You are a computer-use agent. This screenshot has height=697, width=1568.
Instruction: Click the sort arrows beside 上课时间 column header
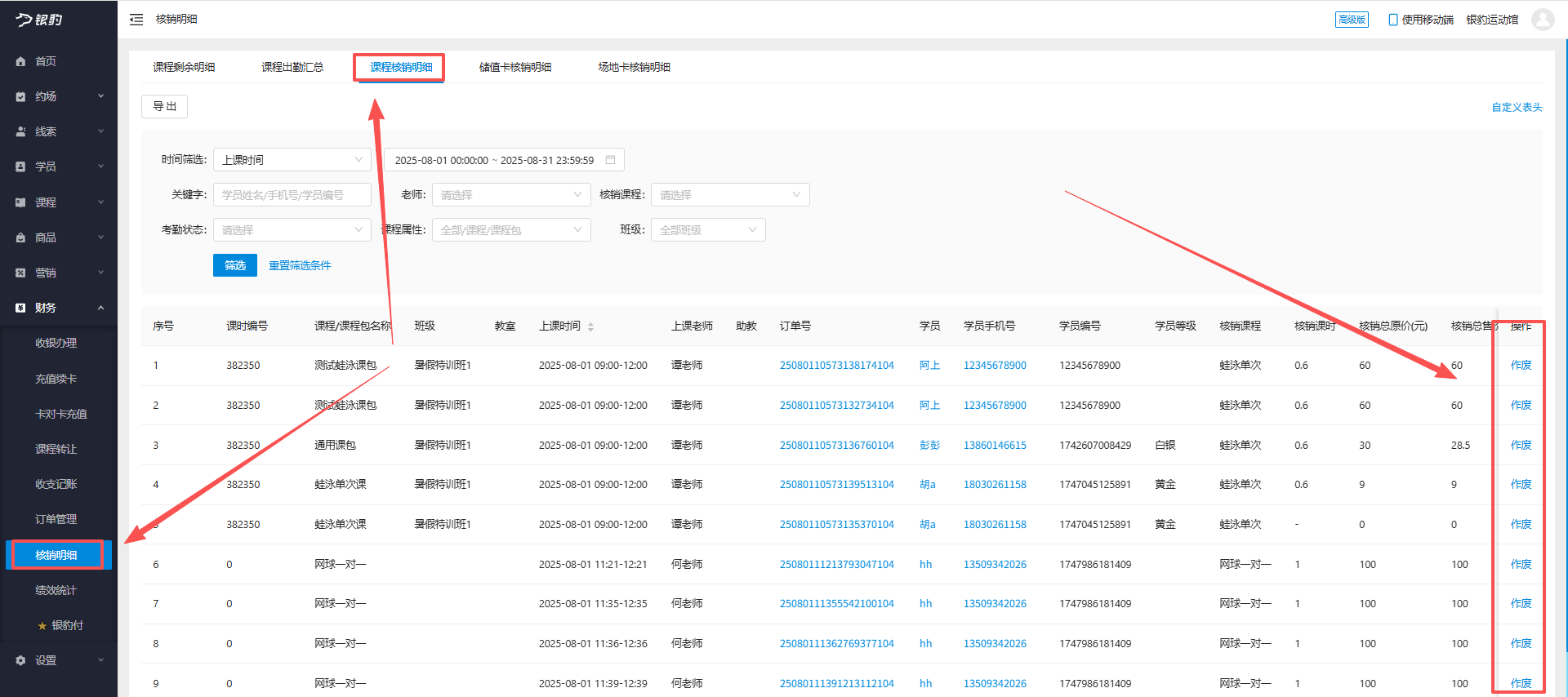pos(590,326)
